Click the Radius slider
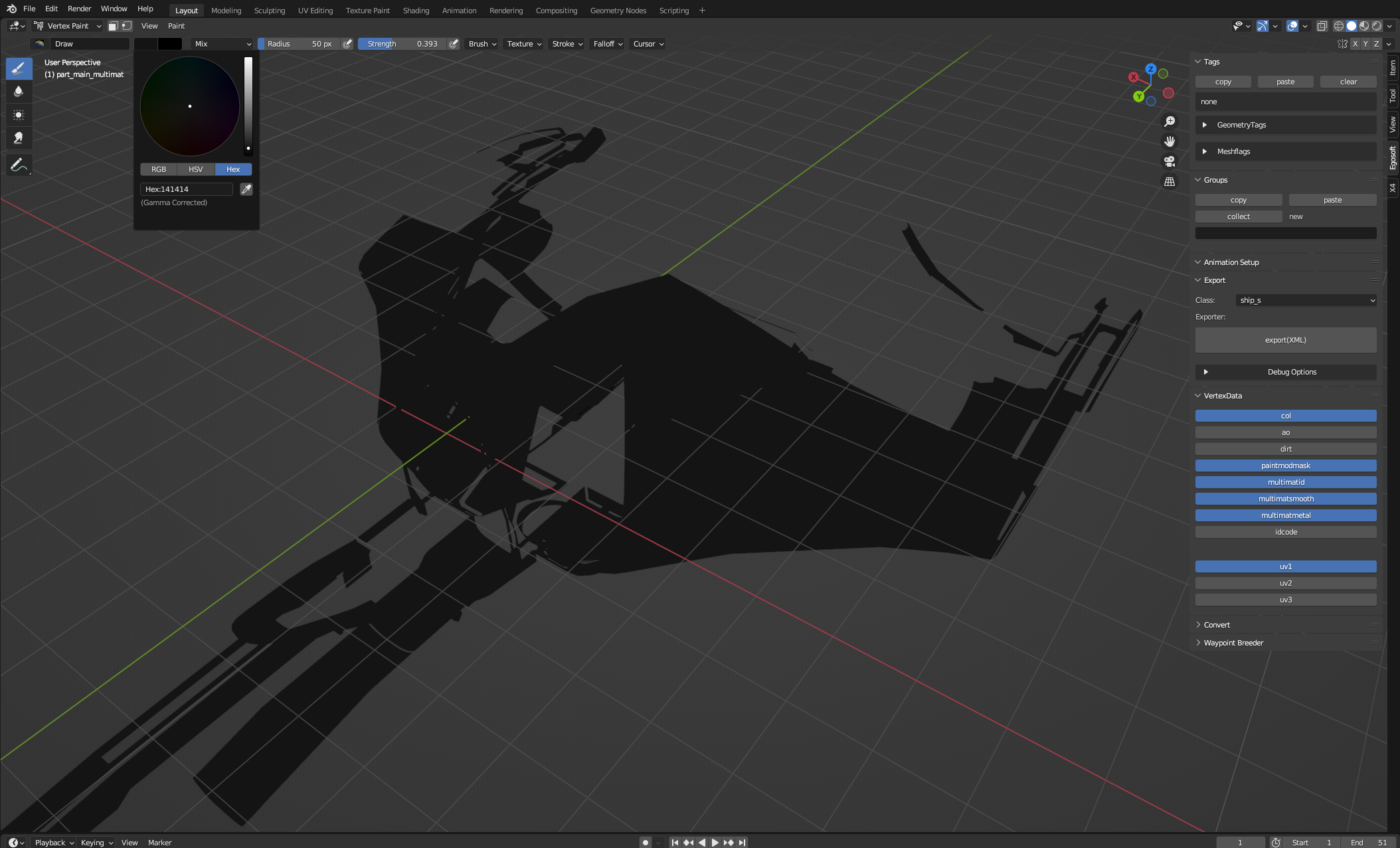Image resolution: width=1400 pixels, height=848 pixels. (x=299, y=44)
